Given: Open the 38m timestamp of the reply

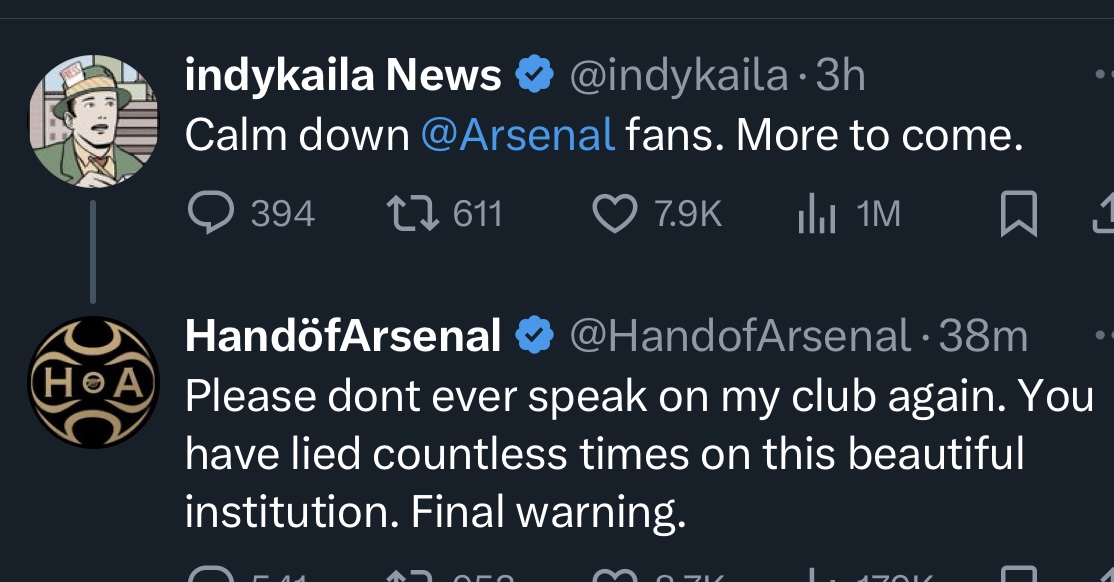Looking at the screenshot, I should click(x=983, y=336).
